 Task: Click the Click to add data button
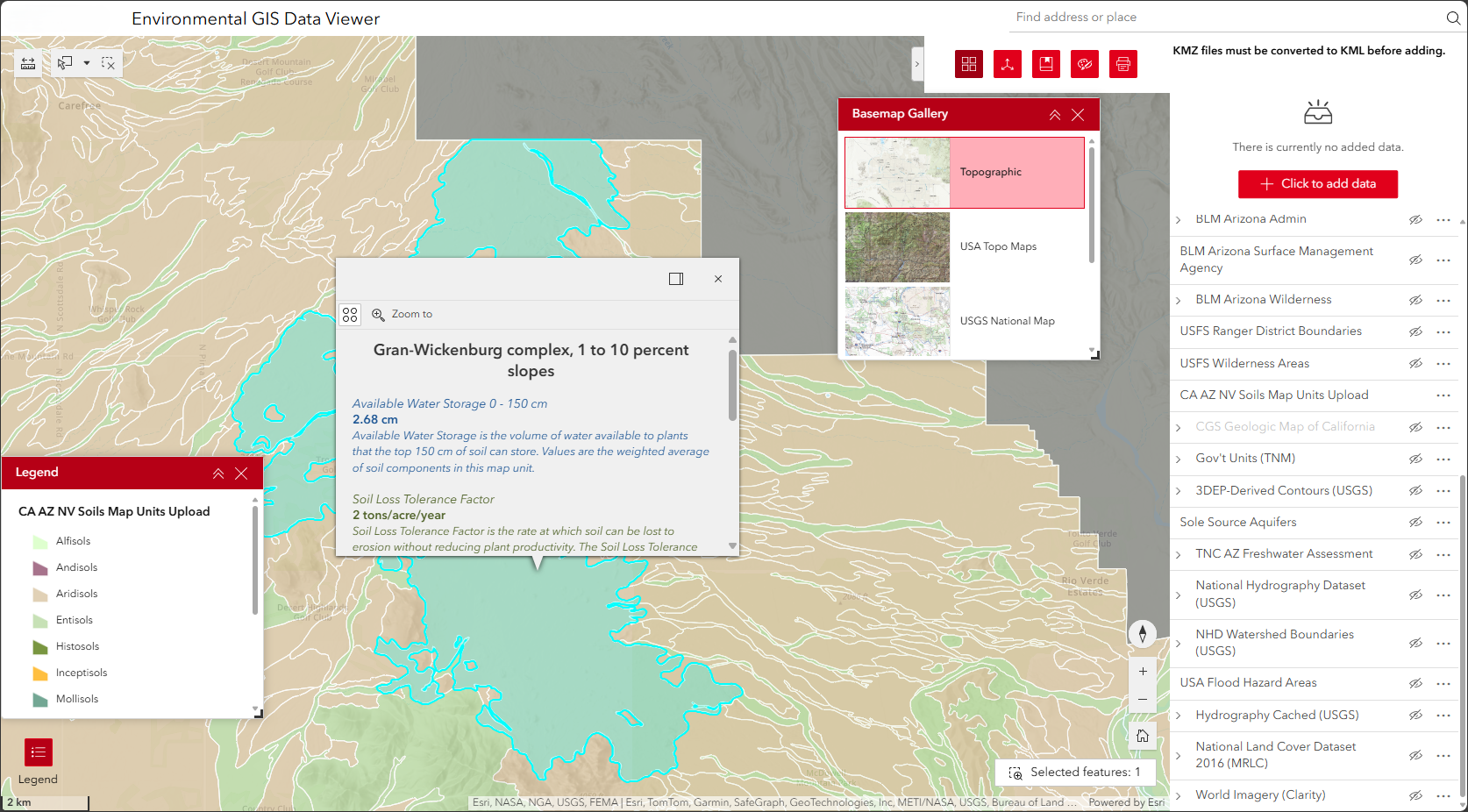1317,184
